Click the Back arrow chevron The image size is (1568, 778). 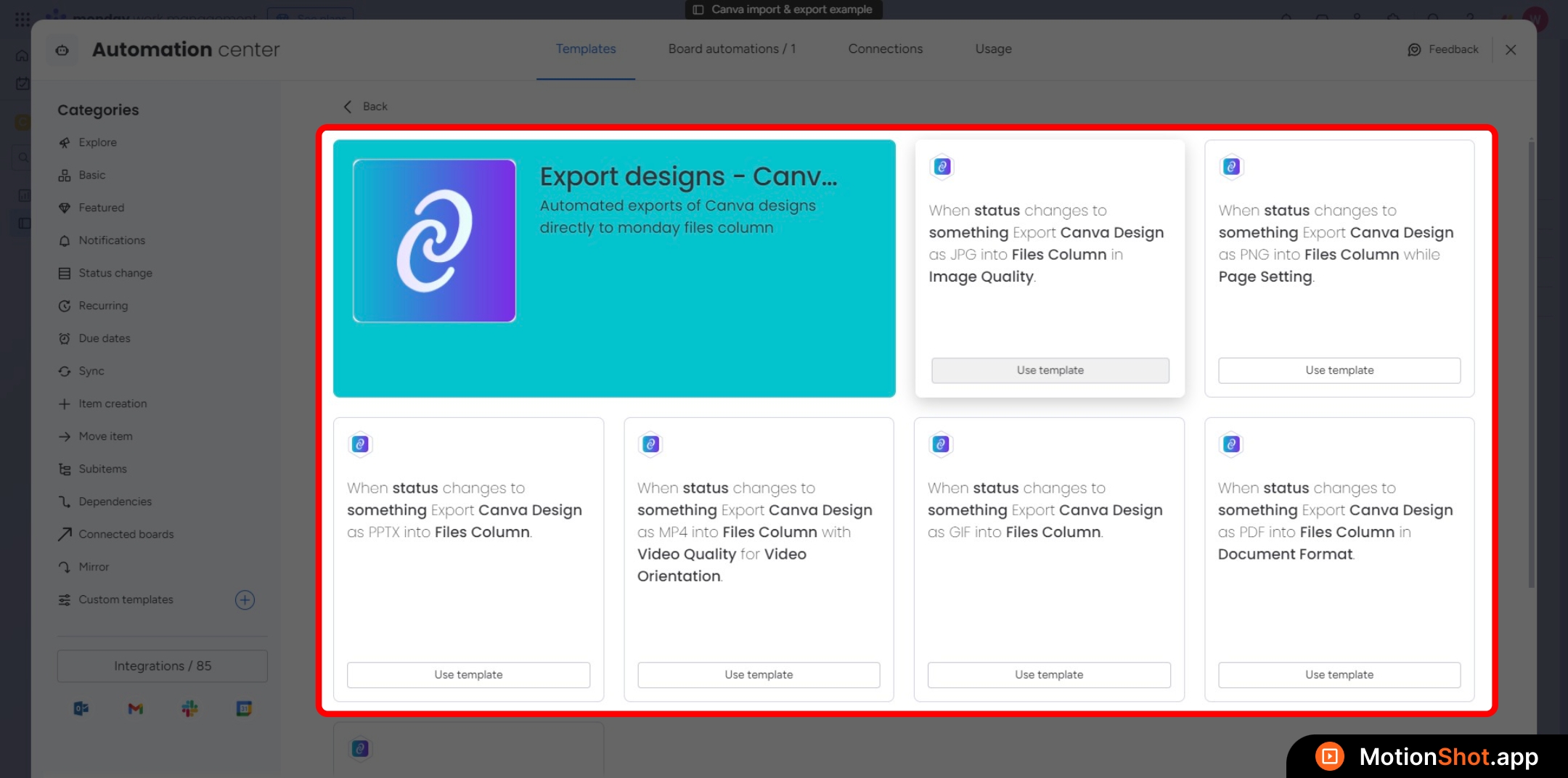pos(348,107)
